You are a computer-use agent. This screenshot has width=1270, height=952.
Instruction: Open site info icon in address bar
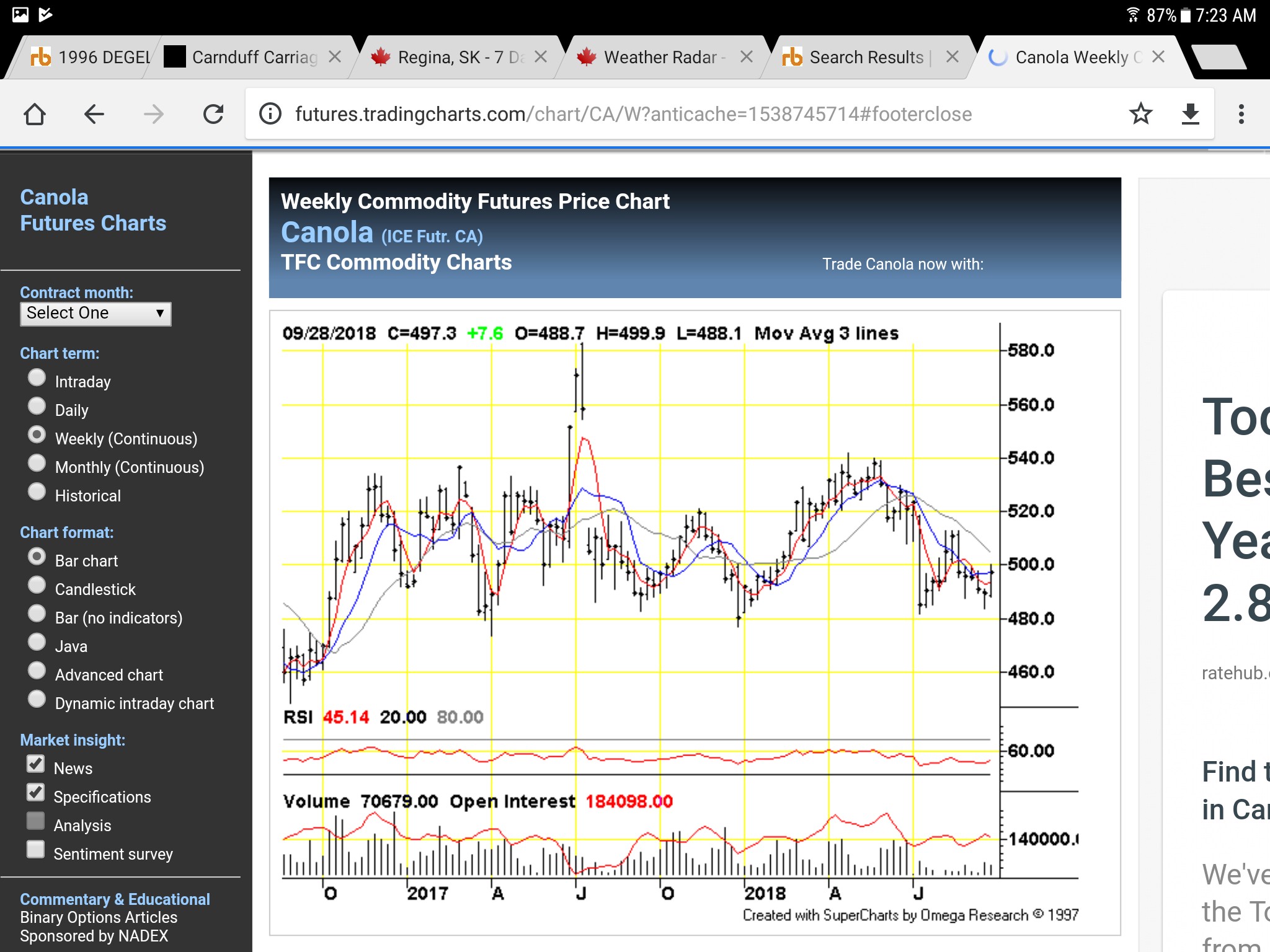tap(270, 114)
